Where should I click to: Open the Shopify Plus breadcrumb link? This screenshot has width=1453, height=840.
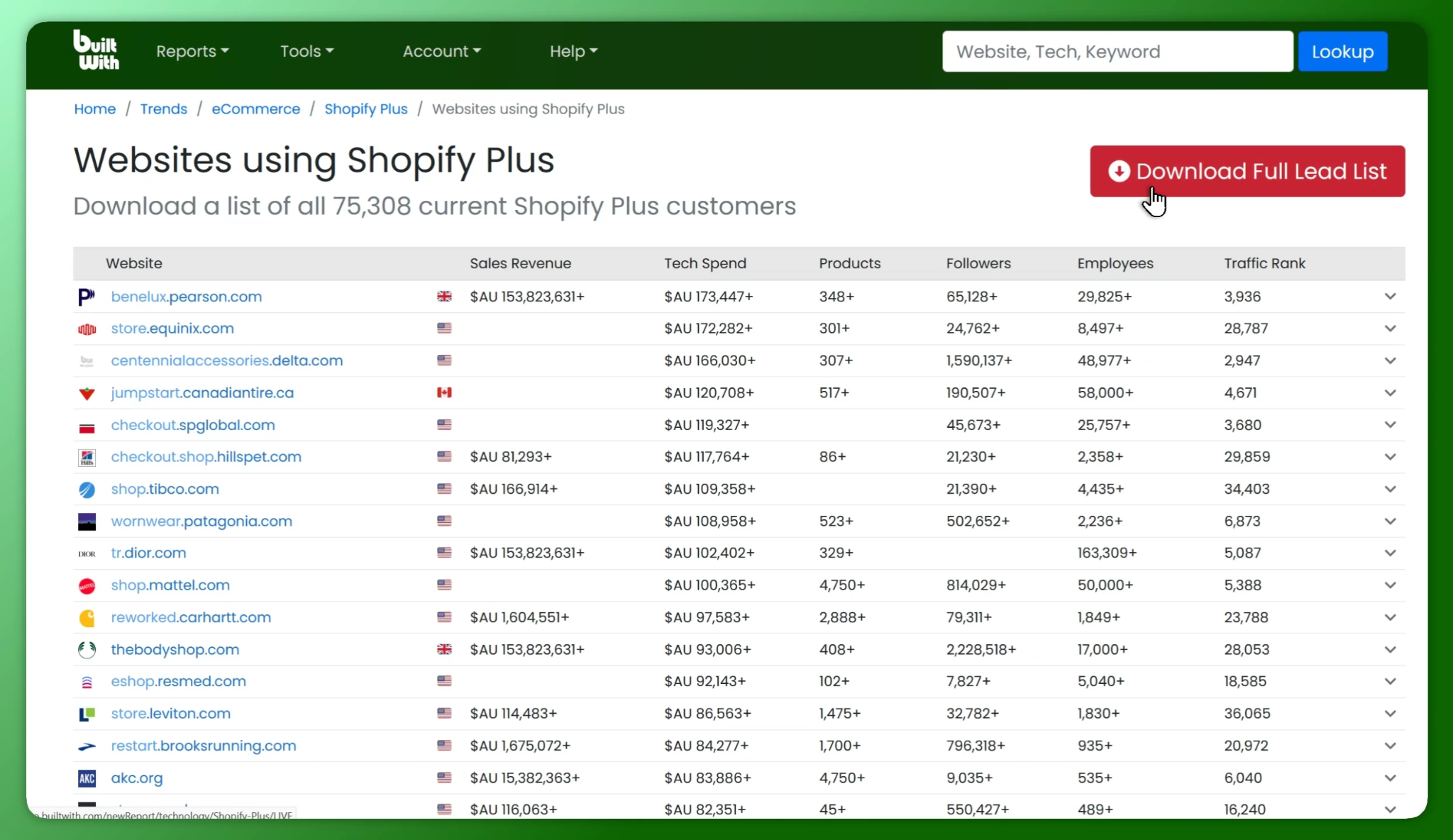coord(366,109)
